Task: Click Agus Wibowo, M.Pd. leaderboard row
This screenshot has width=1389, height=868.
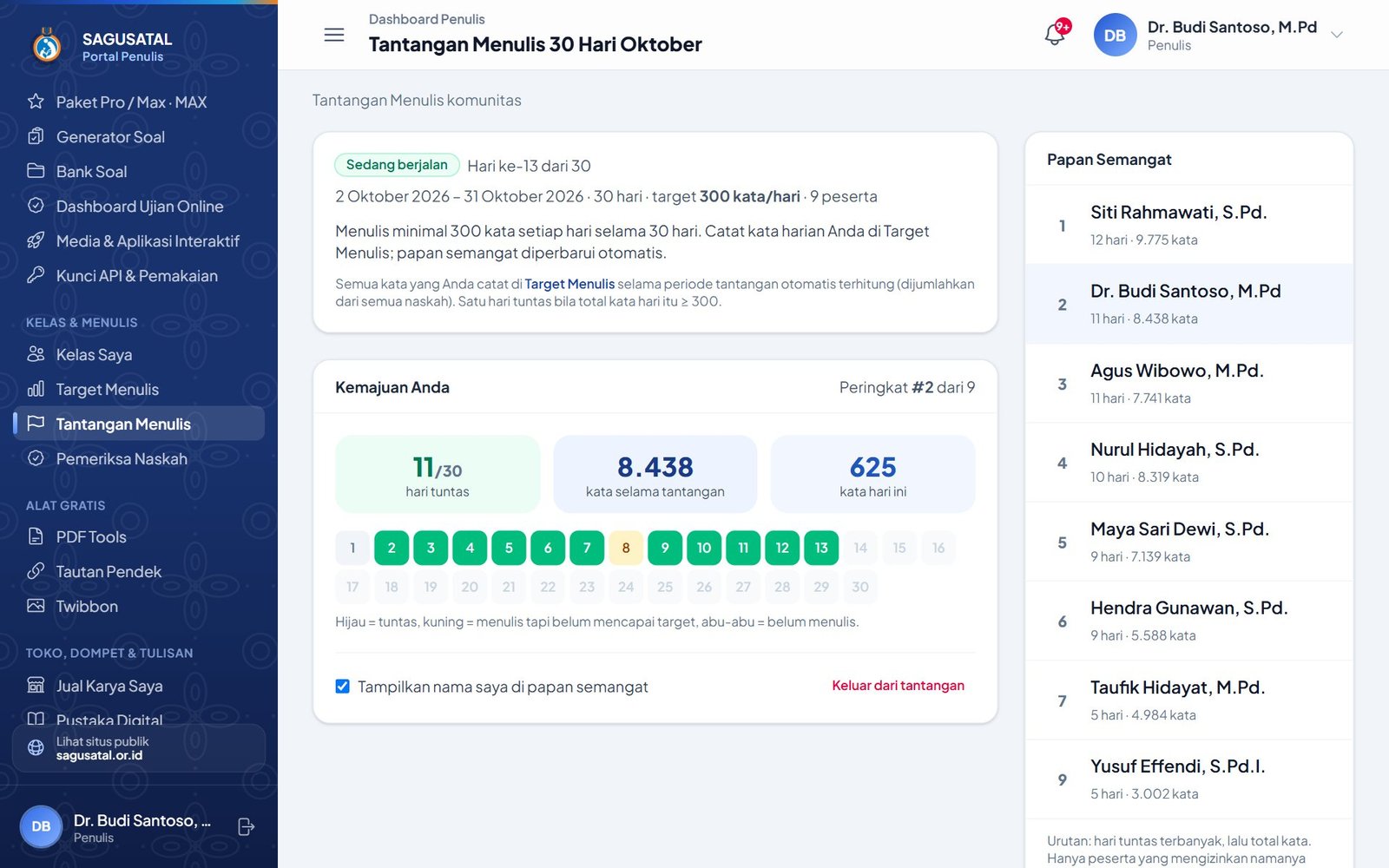Action: [1188, 384]
